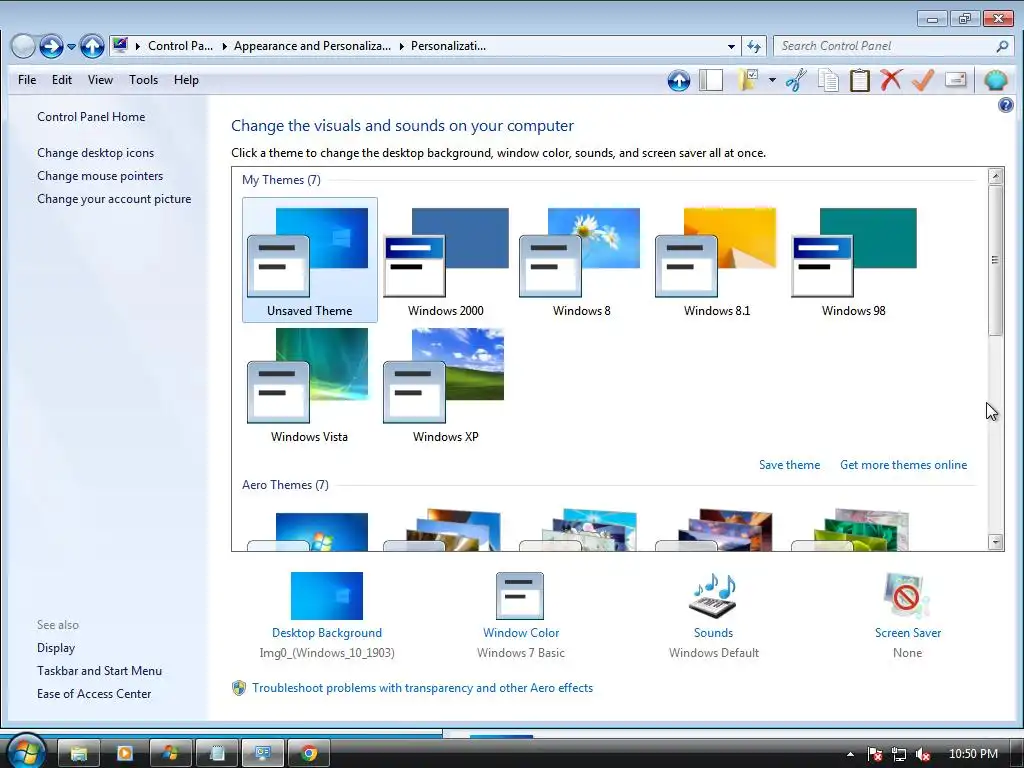Click the orange checkmark Properties icon
This screenshot has height=768, width=1024.
pos(923,80)
